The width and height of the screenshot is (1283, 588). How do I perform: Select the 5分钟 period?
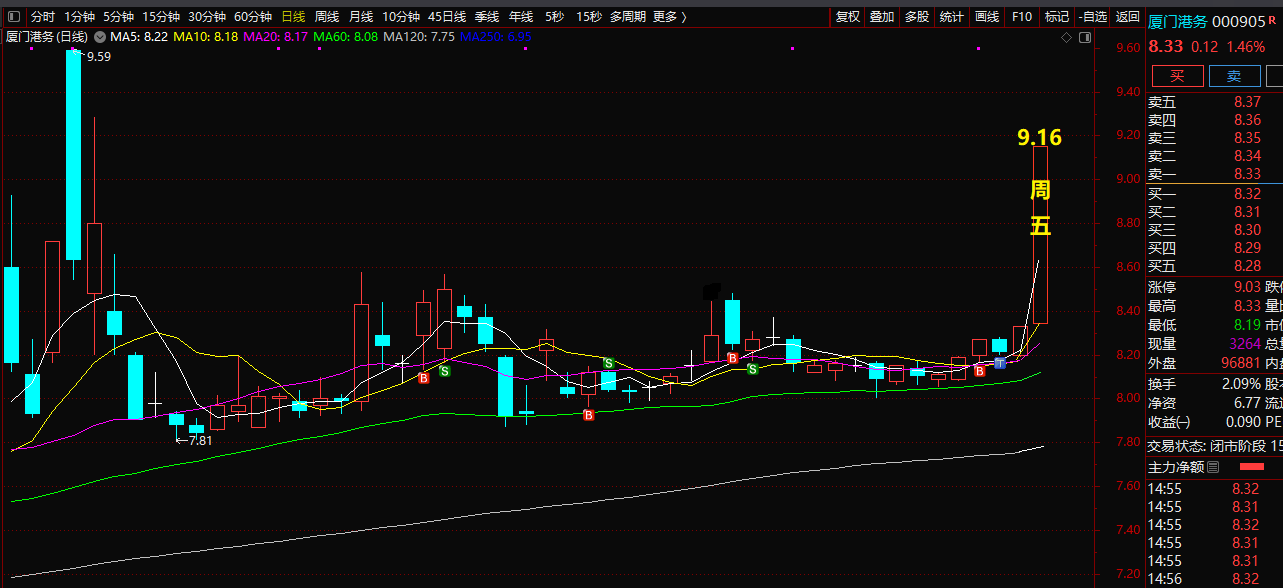pos(118,17)
